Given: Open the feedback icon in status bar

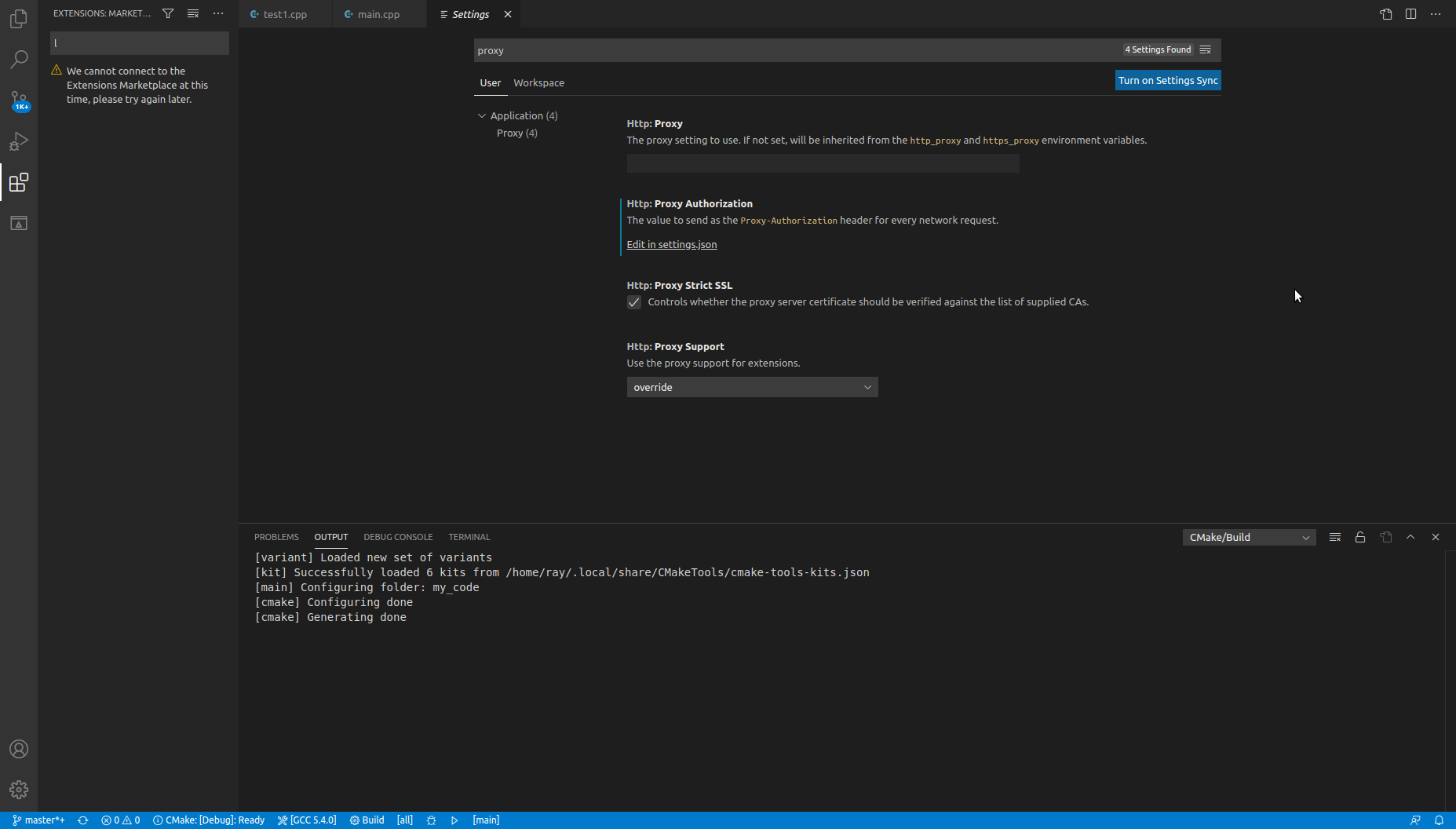Looking at the screenshot, I should point(1415,820).
